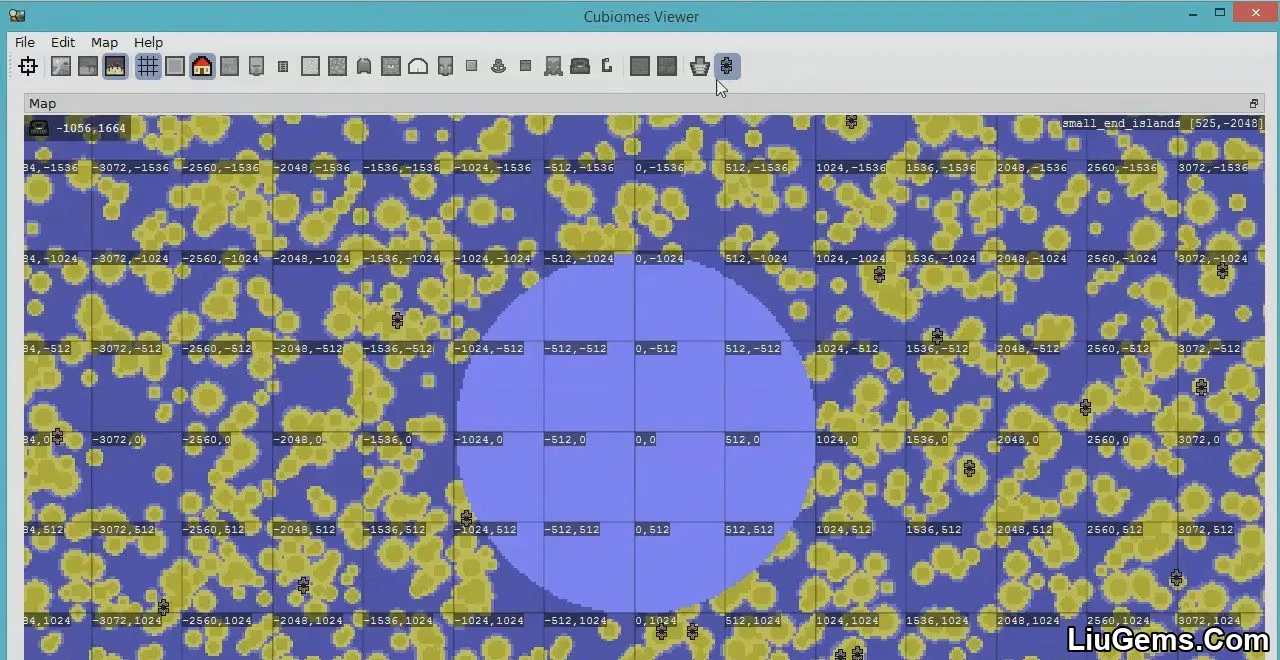Click the -512,-1024 grid label

pos(579,259)
